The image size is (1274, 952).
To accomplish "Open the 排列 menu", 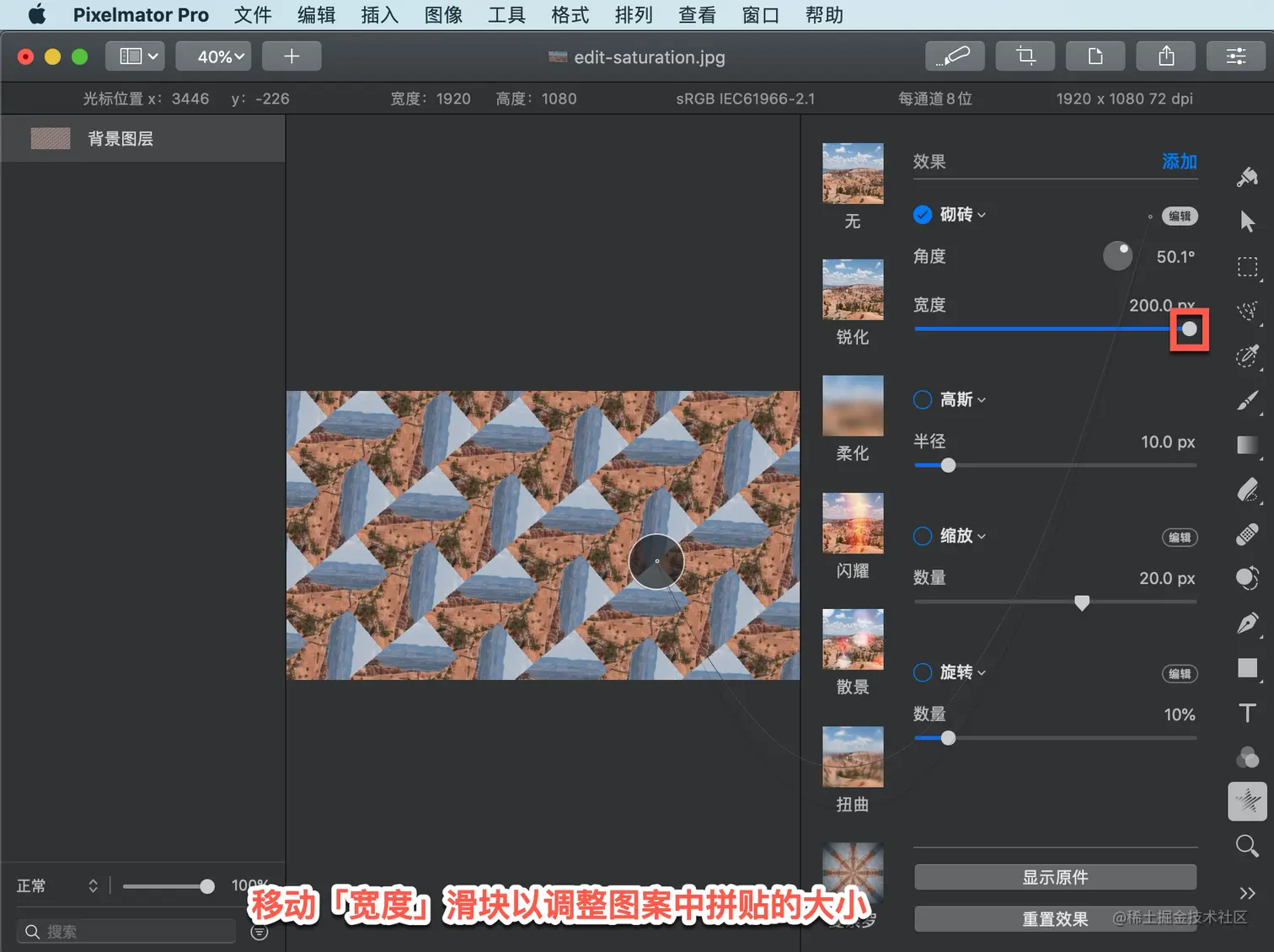I will coord(634,15).
